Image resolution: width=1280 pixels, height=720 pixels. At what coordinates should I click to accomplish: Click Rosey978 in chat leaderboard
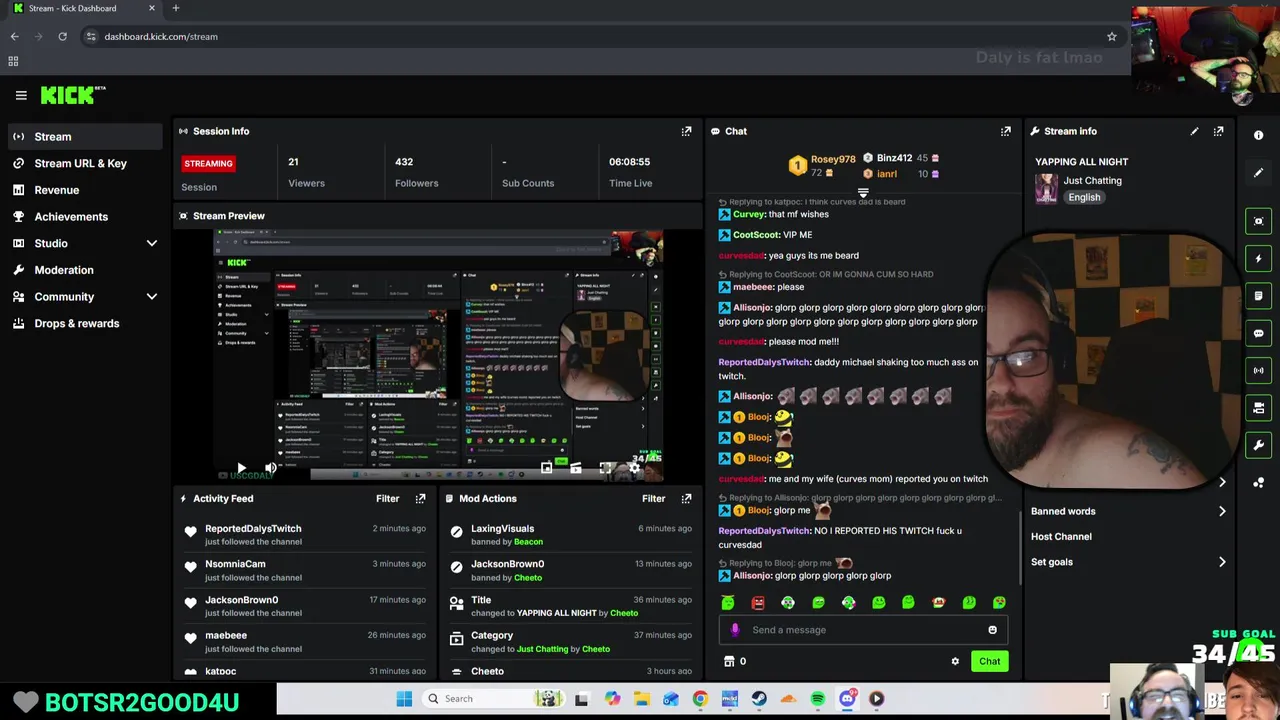pos(833,159)
